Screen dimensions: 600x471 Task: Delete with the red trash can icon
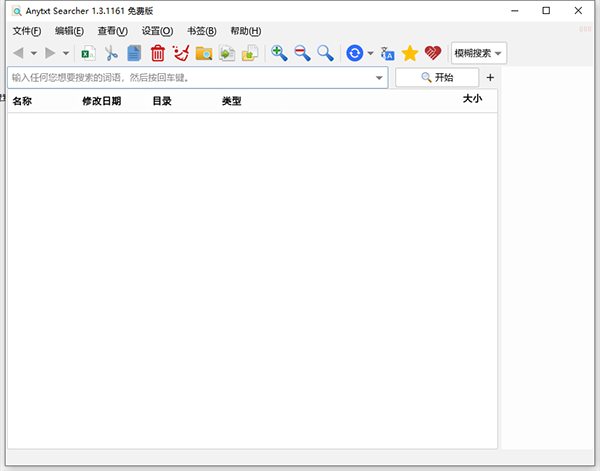click(158, 53)
